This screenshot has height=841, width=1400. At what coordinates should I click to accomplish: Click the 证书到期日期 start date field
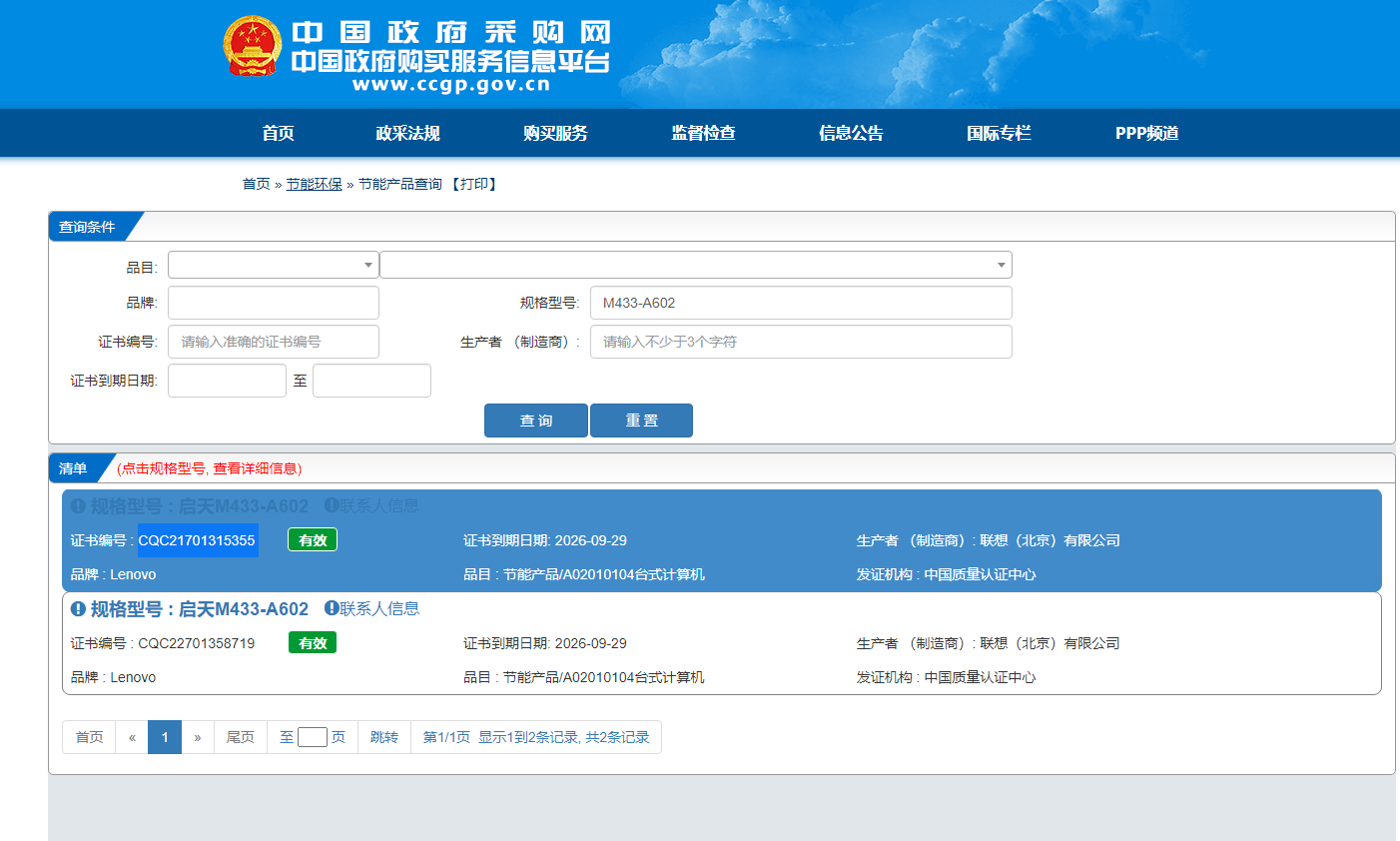coord(227,381)
